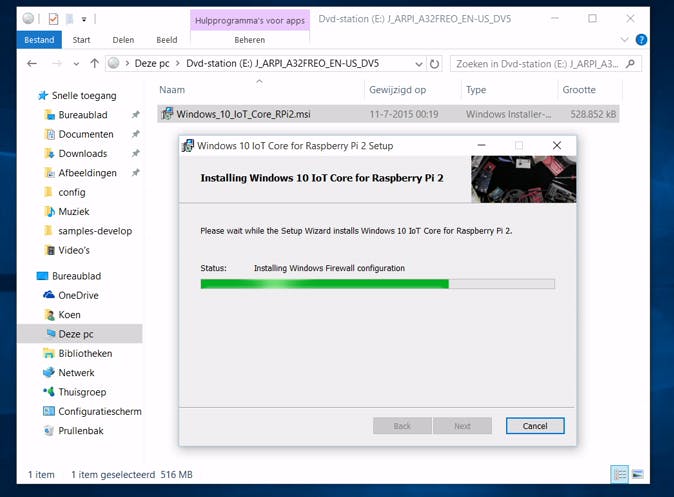Image resolution: width=674 pixels, height=497 pixels.
Task: Click the msi file installer icon
Action: [x=167, y=114]
